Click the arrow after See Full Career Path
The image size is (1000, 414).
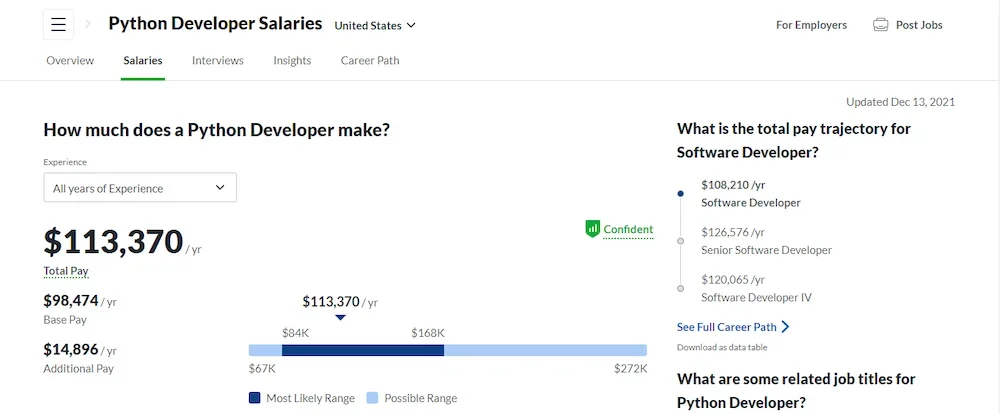(785, 327)
